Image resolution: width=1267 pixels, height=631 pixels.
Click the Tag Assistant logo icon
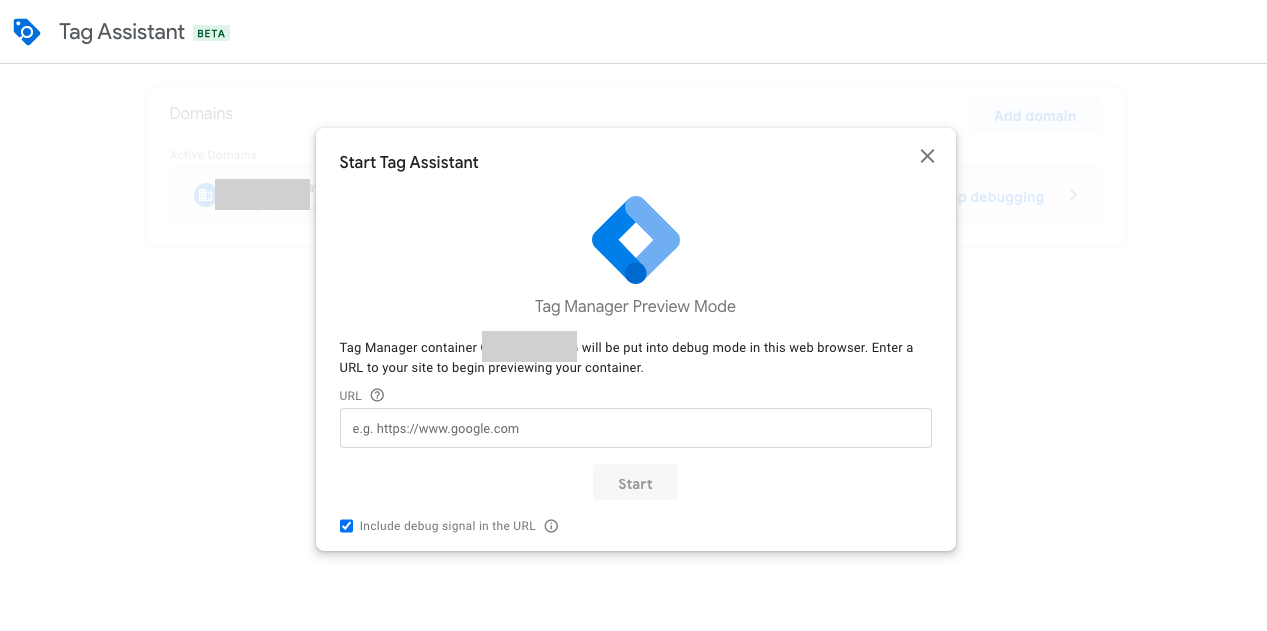pyautogui.click(x=27, y=32)
